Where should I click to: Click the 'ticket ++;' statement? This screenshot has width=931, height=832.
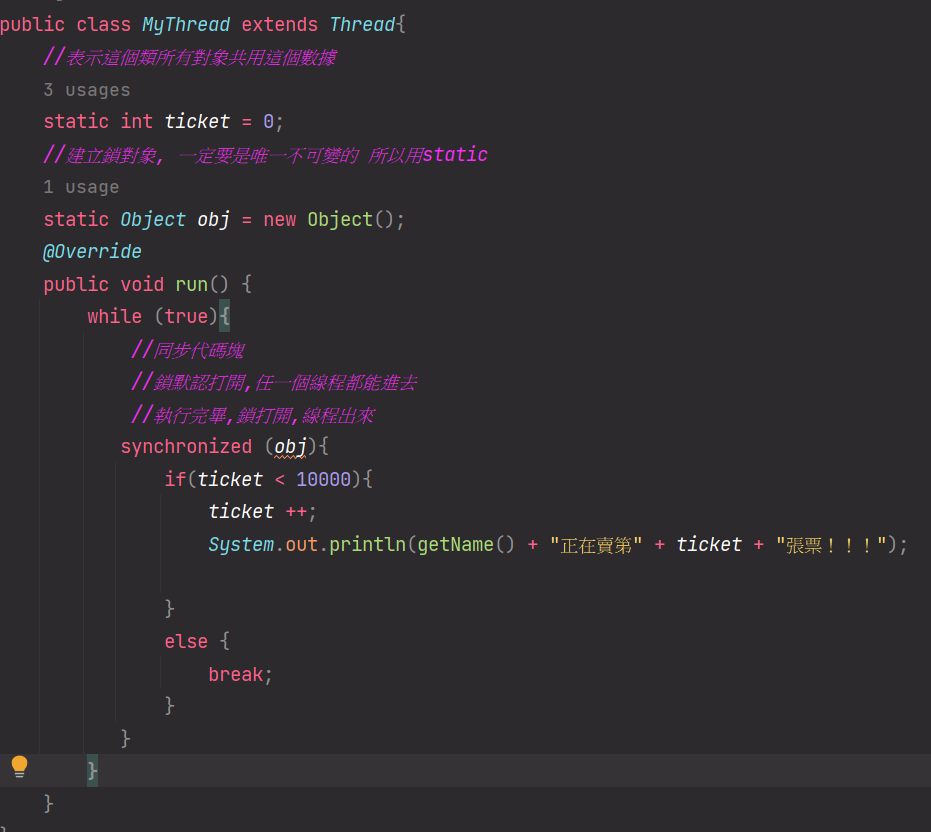click(262, 511)
